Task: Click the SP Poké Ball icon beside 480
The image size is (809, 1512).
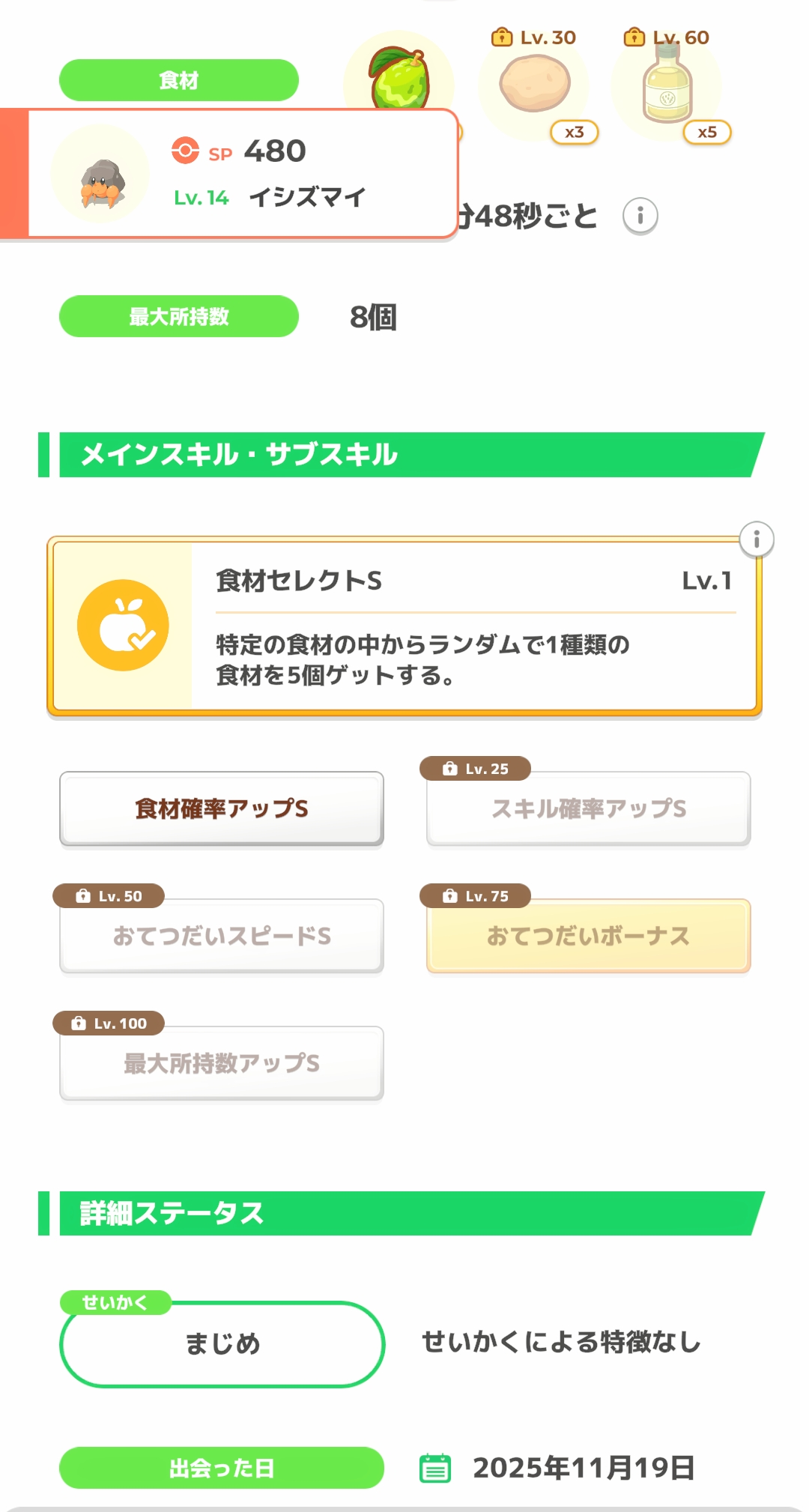Action: pos(185,151)
